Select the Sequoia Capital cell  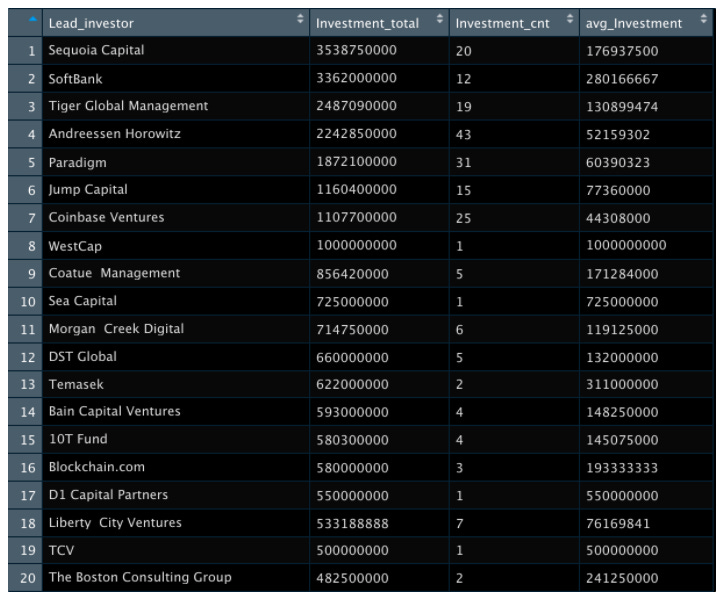(x=176, y=50)
